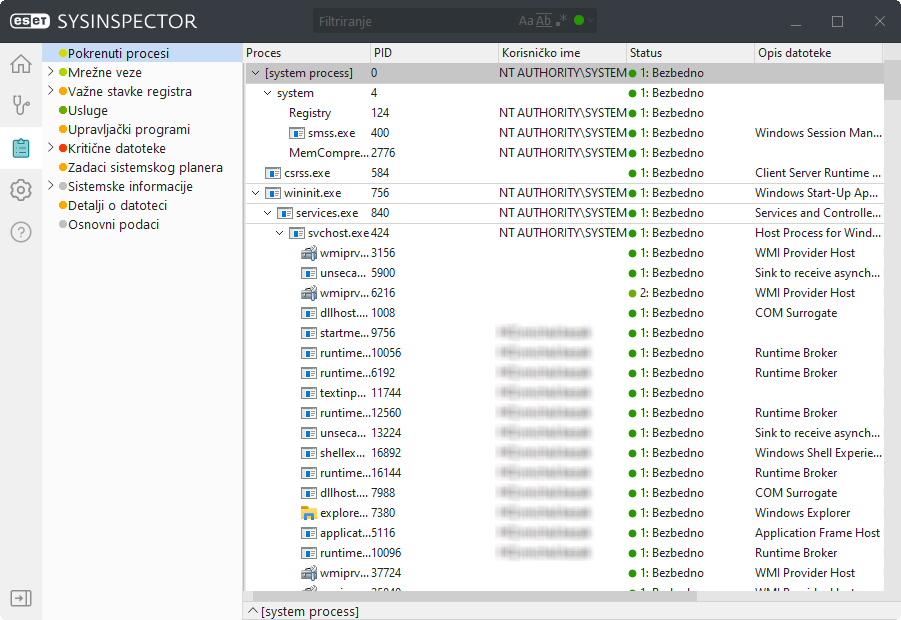Open the Home view from the sidebar
901x620 pixels.
tap(20, 63)
